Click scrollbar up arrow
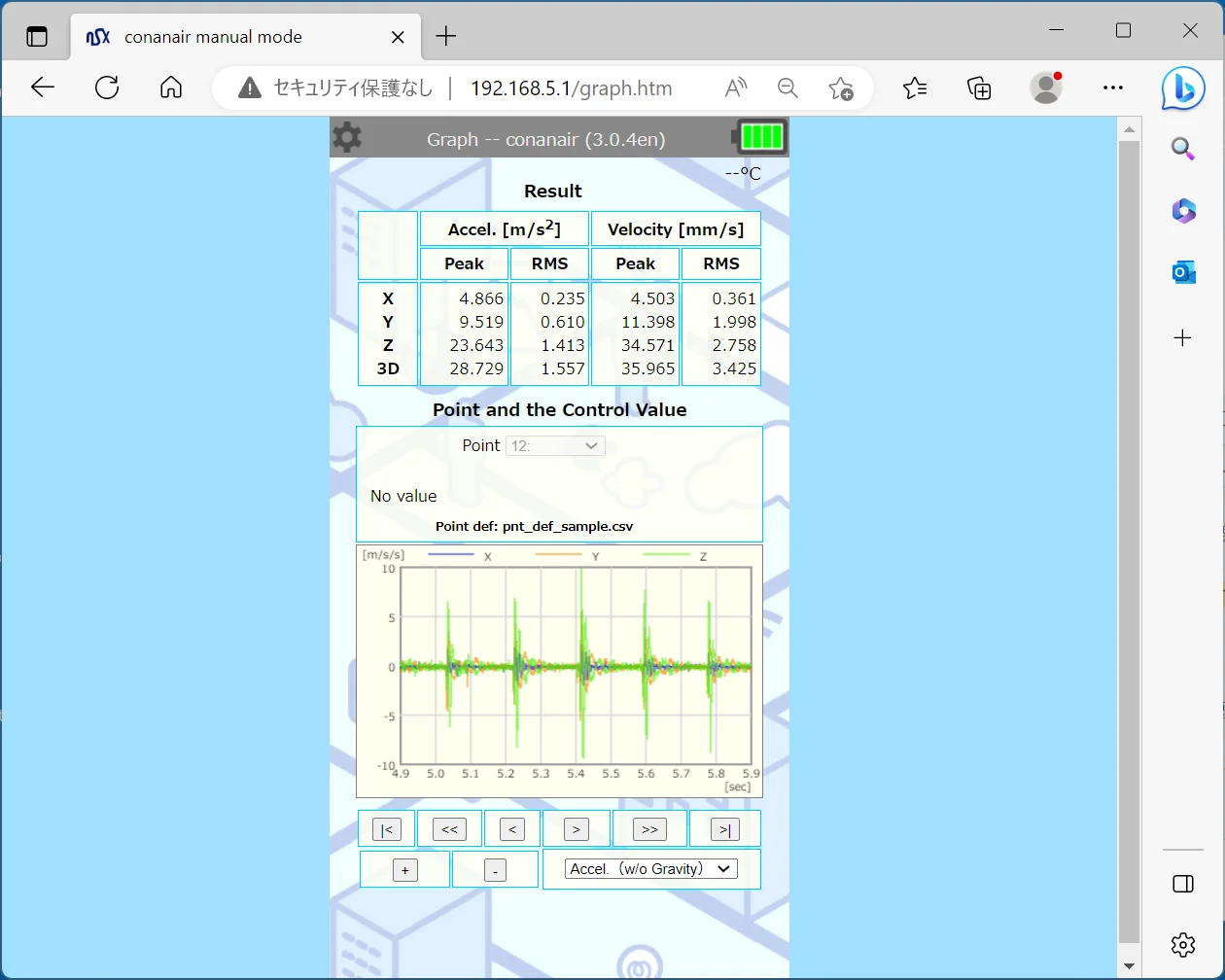1225x980 pixels. tap(1129, 129)
